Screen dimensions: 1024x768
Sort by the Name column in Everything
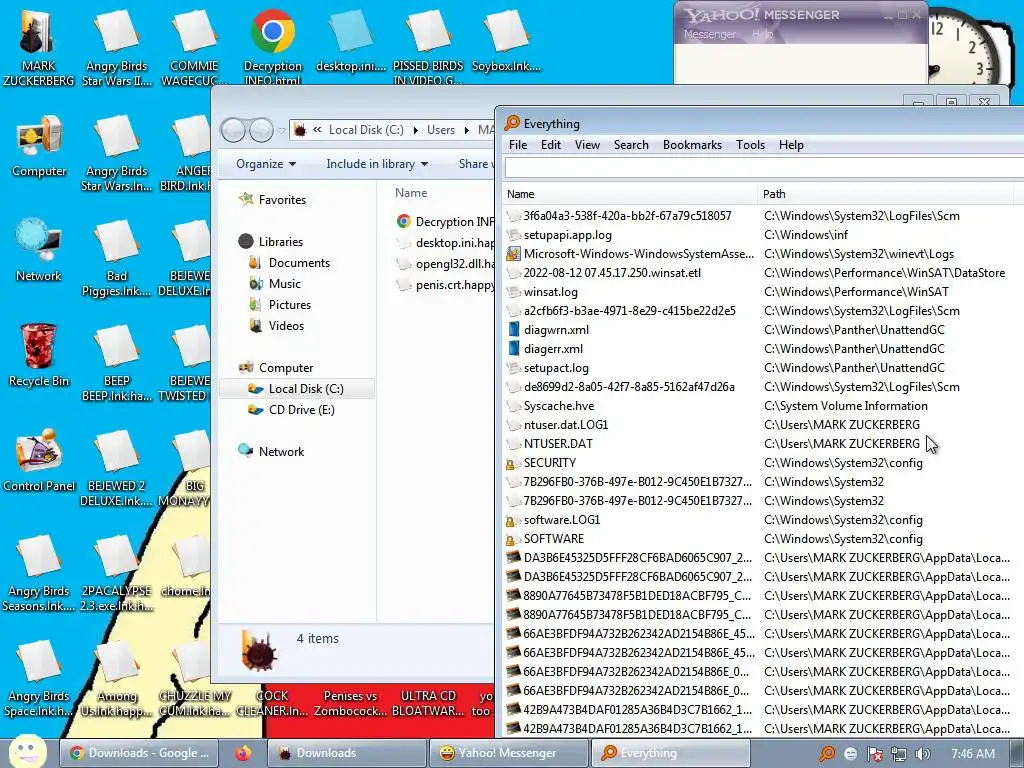[630, 194]
